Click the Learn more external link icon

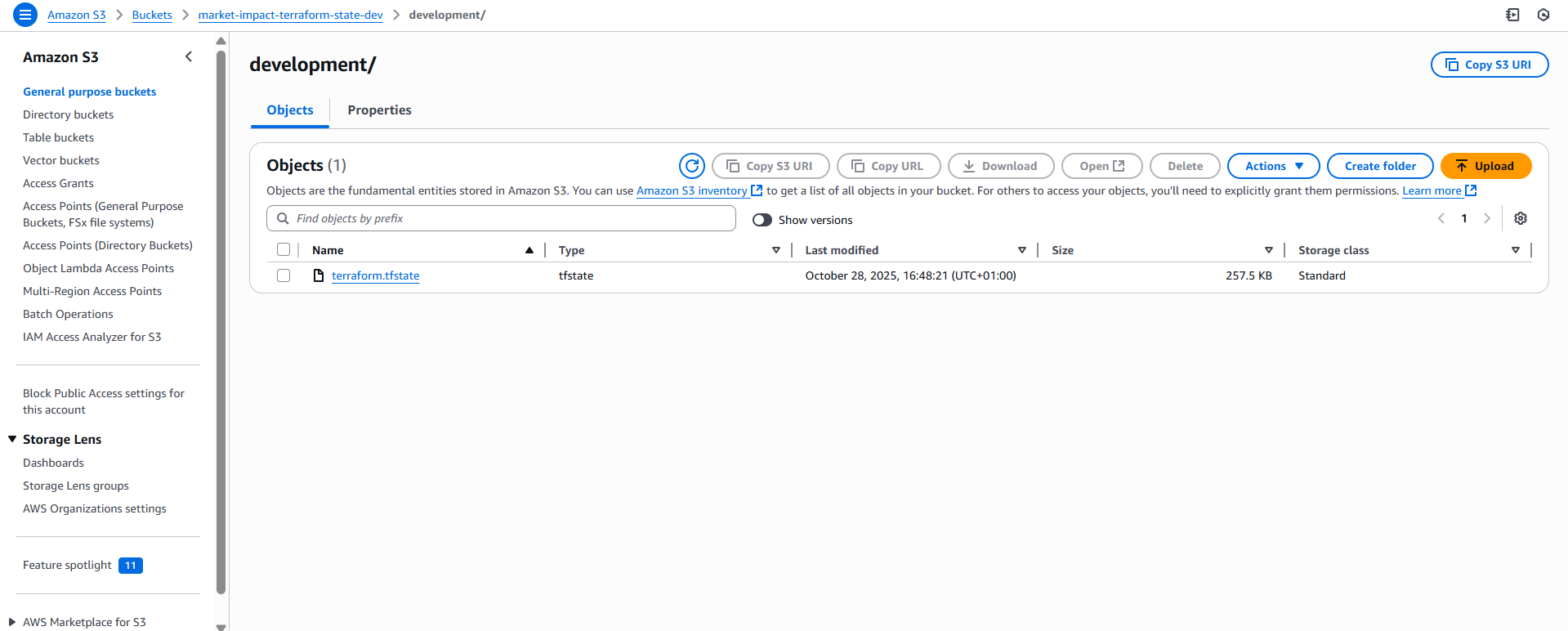point(1471,190)
